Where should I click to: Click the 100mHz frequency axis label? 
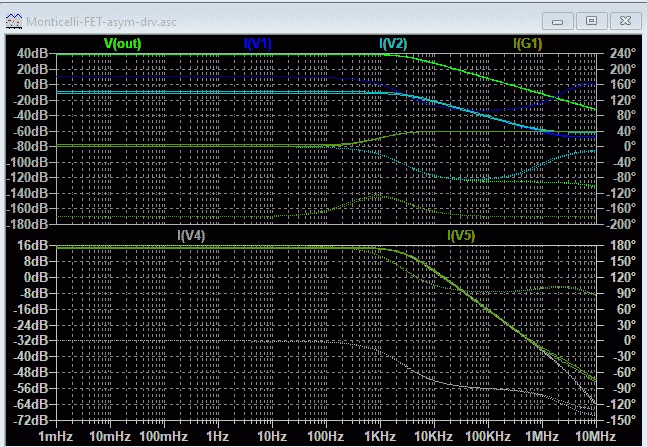(164, 436)
